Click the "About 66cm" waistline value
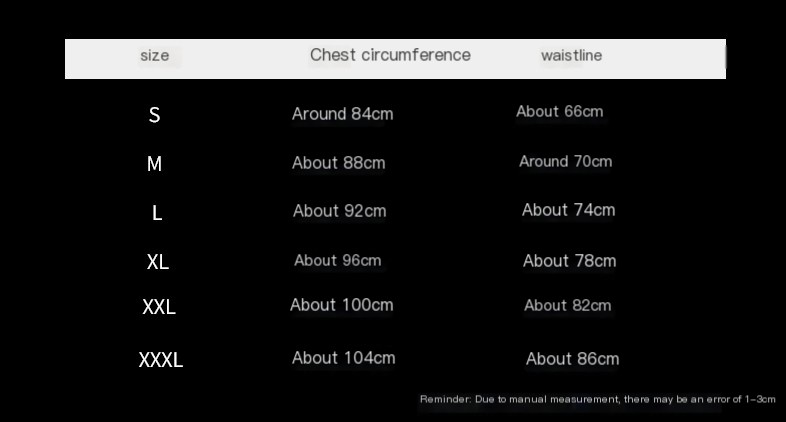This screenshot has width=786, height=422. [559, 112]
